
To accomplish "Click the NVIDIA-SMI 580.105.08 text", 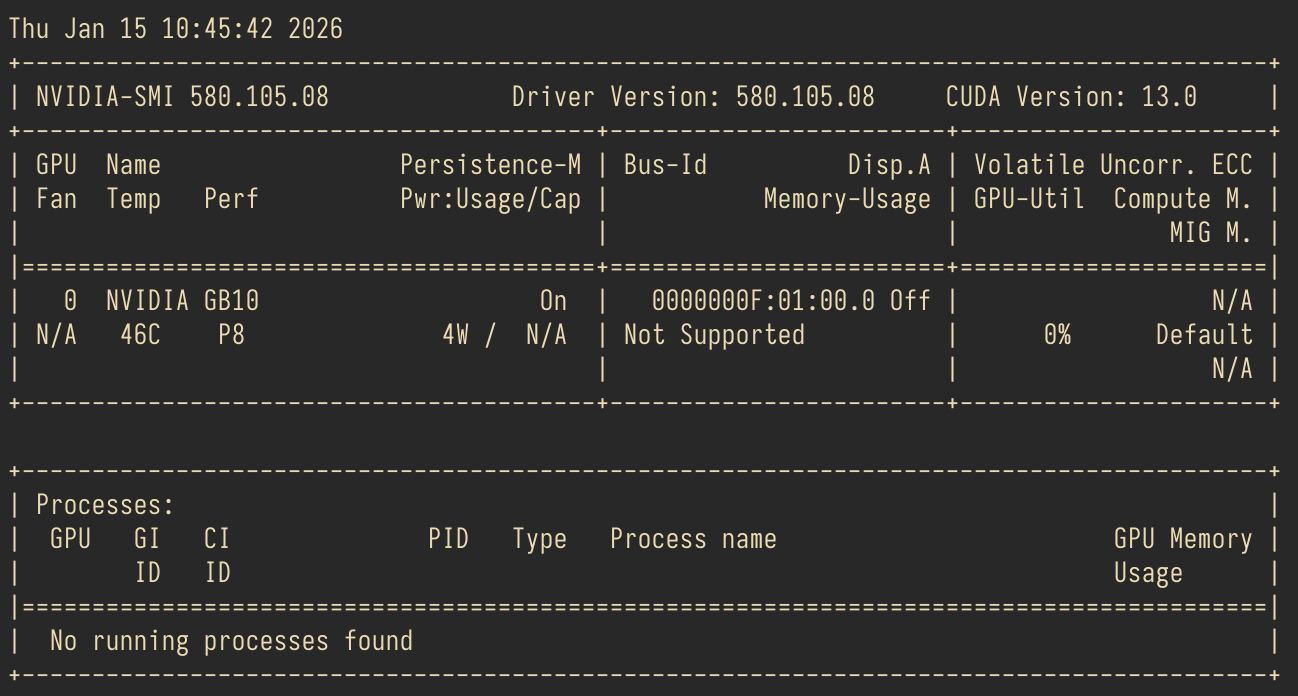I will click(182, 97).
